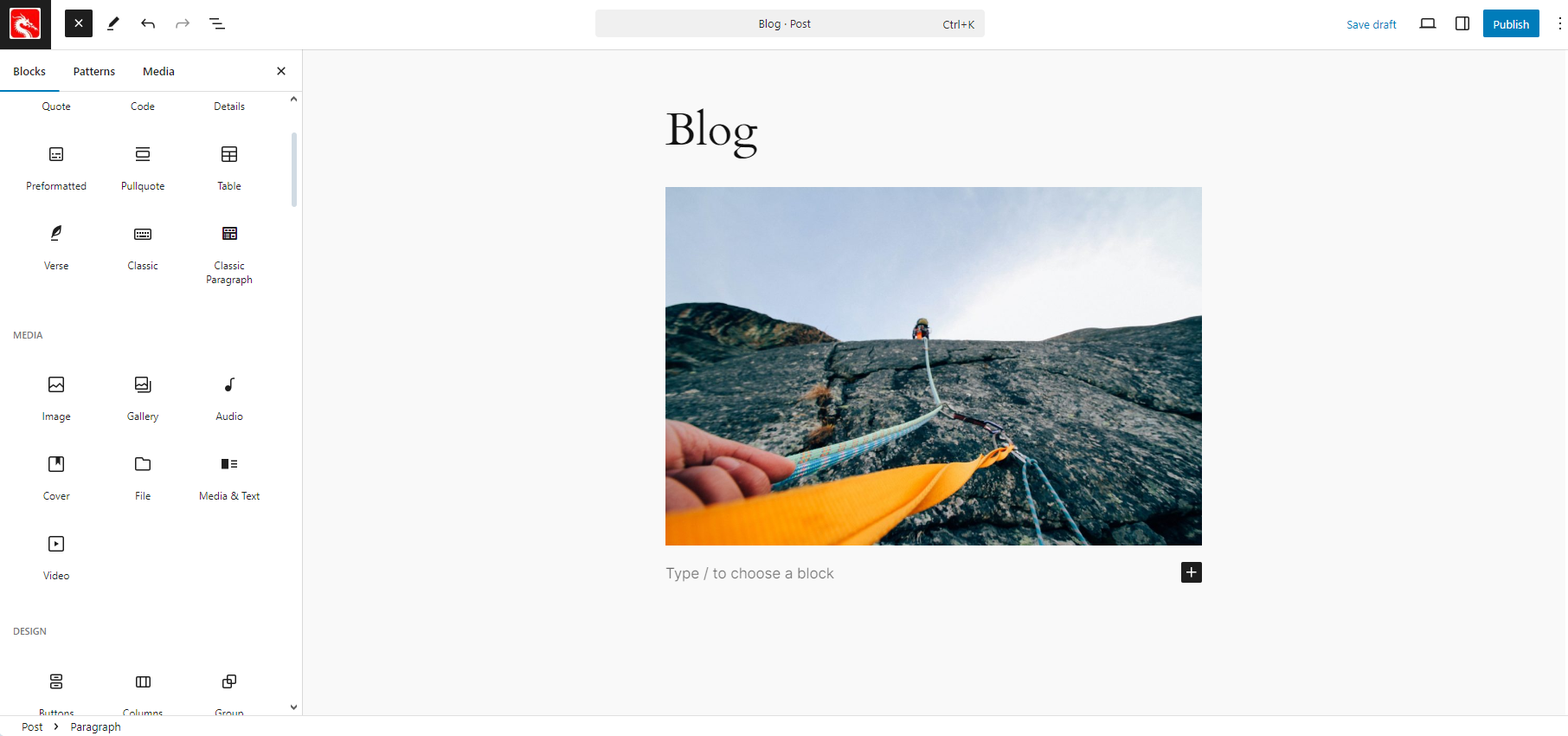This screenshot has width=1568, height=736.
Task: Insert a Gallery block
Action: [143, 398]
